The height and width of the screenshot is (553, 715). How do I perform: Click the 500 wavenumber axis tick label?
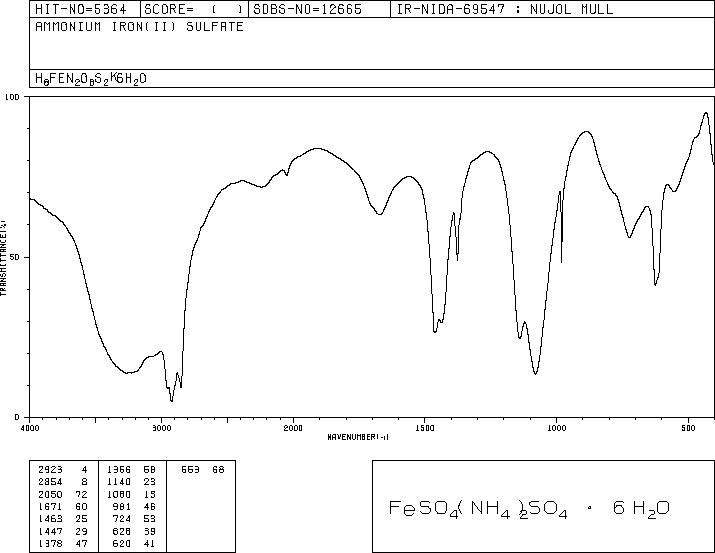click(689, 428)
